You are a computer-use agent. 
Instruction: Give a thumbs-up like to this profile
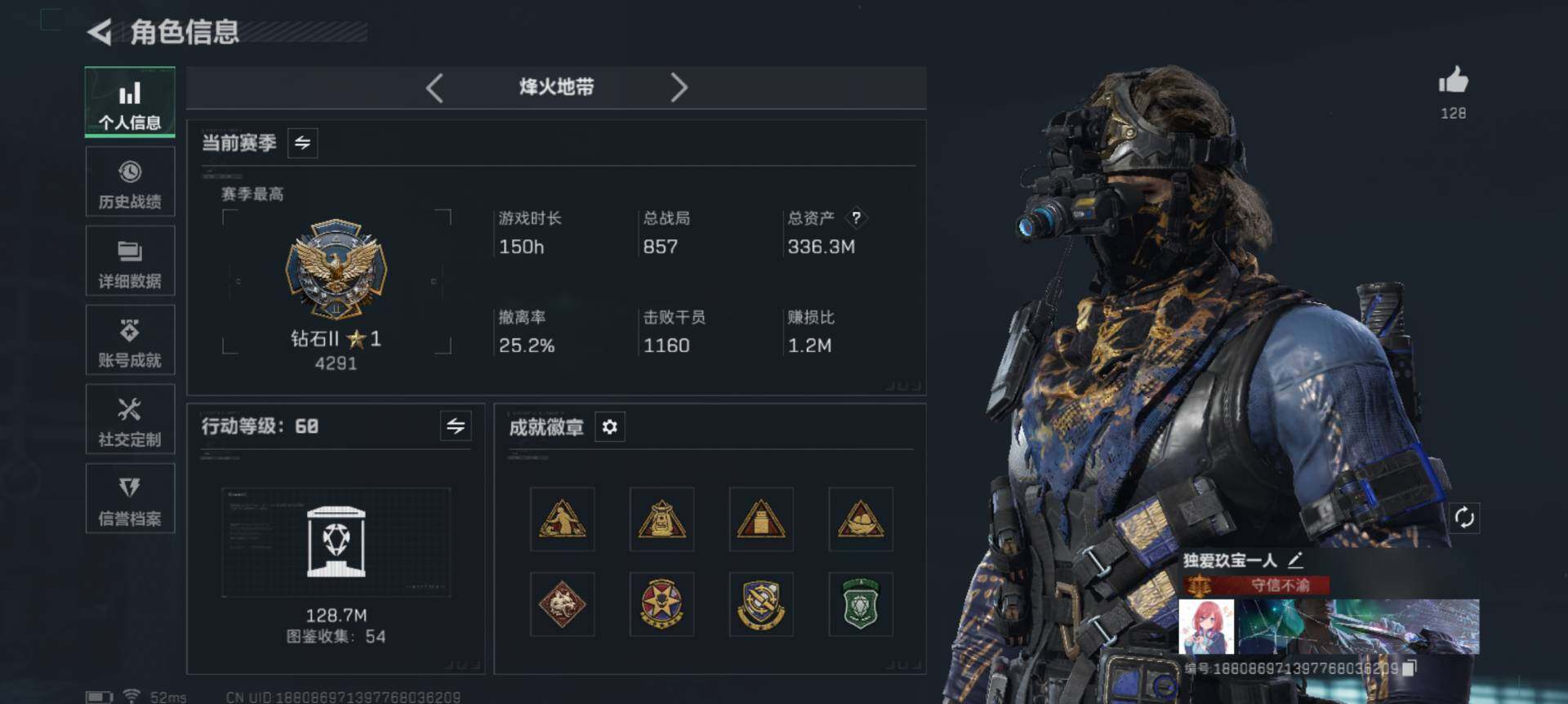coord(1453,81)
